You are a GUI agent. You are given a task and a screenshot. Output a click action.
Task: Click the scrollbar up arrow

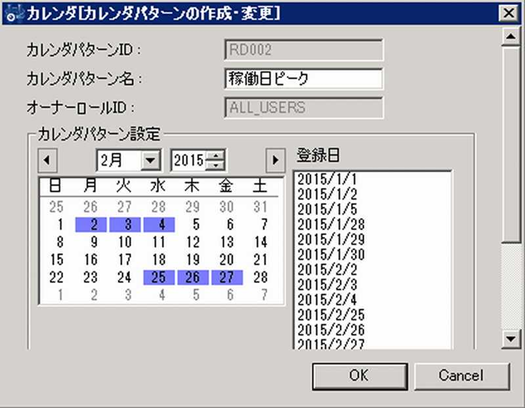coord(511,36)
